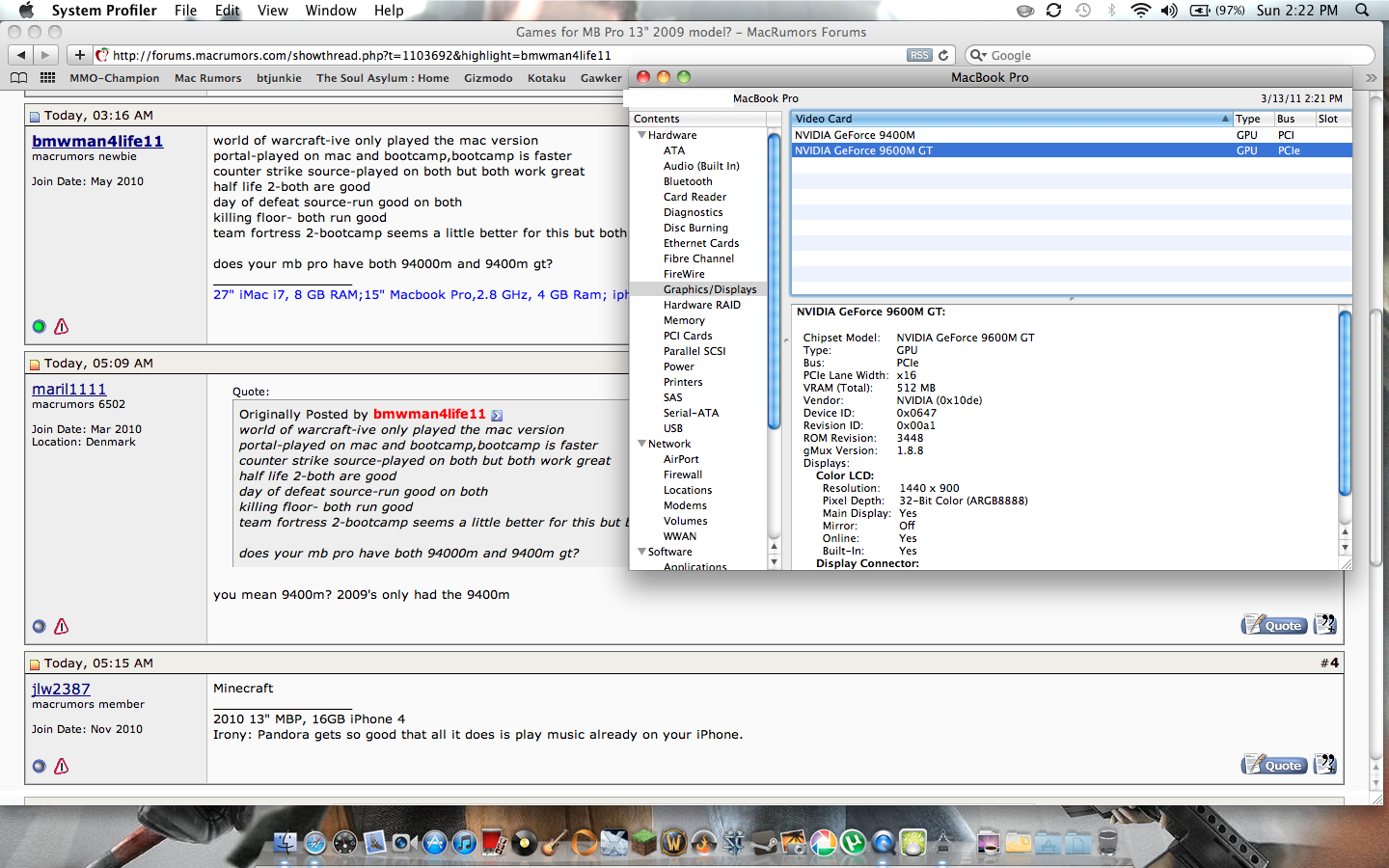Image resolution: width=1389 pixels, height=868 pixels.
Task: Open the Window menu
Action: point(331,10)
